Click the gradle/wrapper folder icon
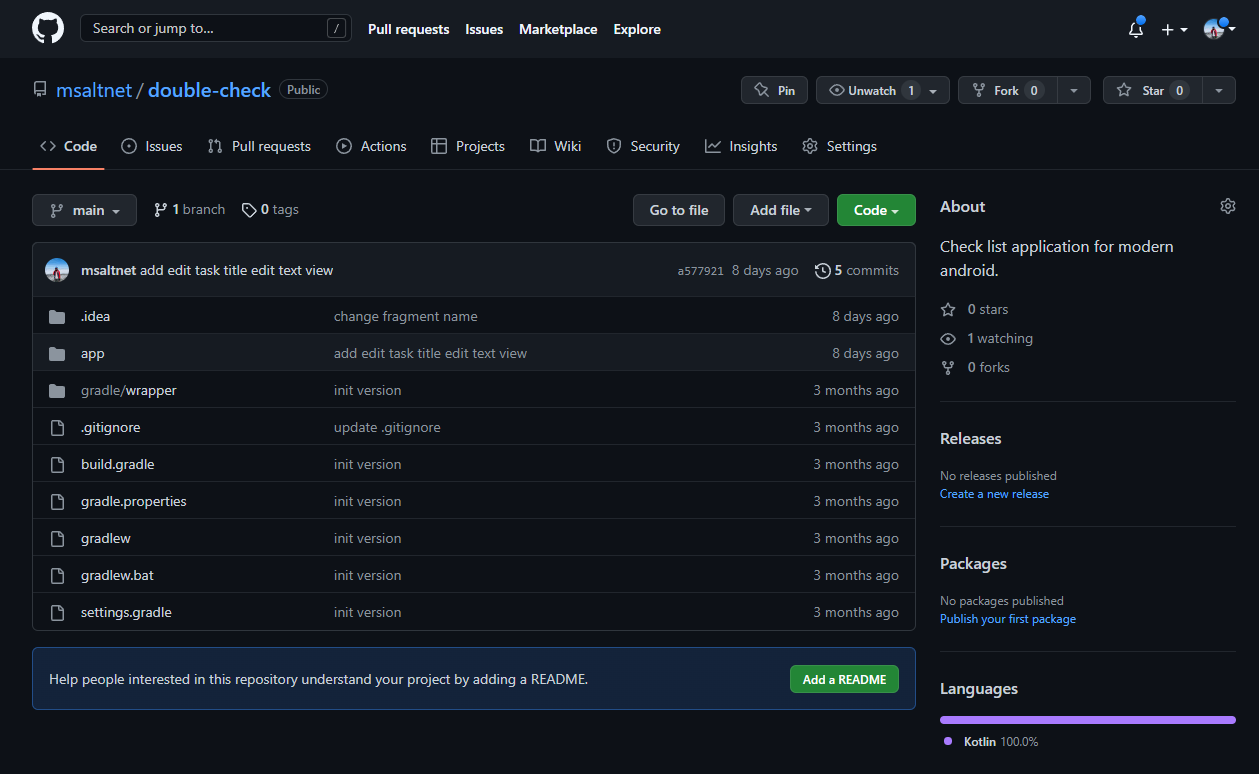1259x774 pixels. (x=57, y=390)
